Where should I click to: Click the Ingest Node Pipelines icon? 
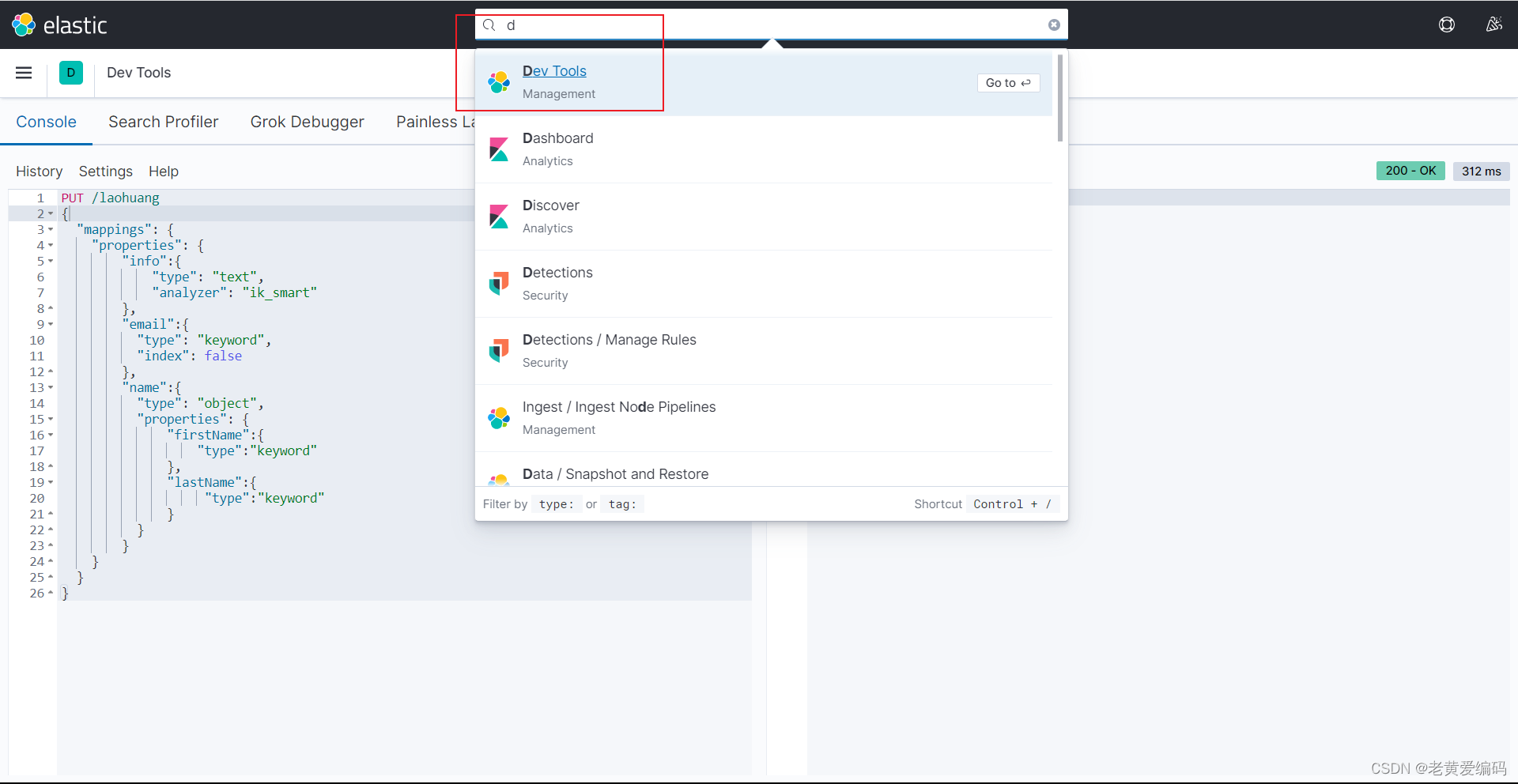[x=499, y=417]
